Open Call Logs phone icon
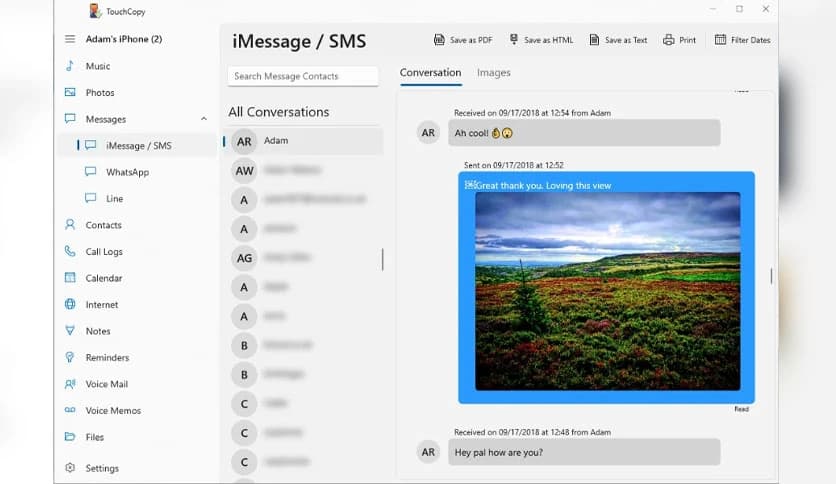The width and height of the screenshot is (836, 484). pyautogui.click(x=70, y=252)
